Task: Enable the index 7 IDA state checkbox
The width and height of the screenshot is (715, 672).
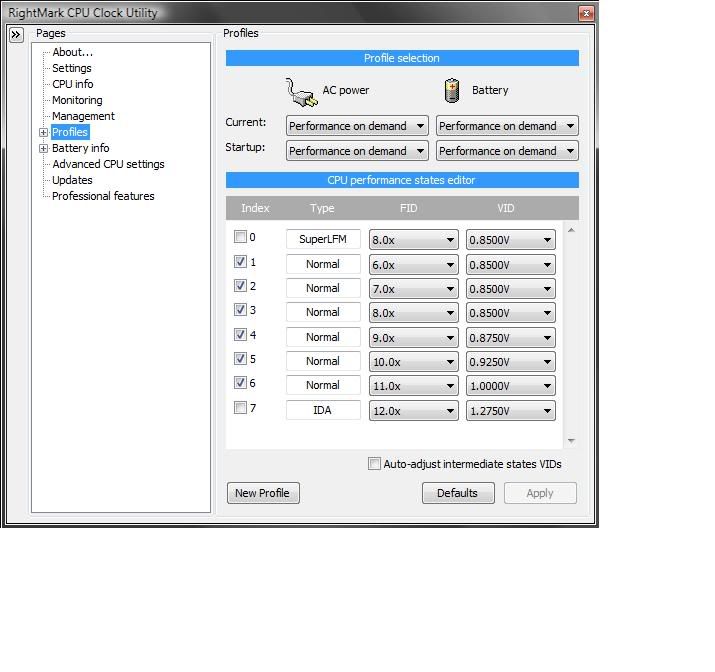Action: [x=240, y=407]
